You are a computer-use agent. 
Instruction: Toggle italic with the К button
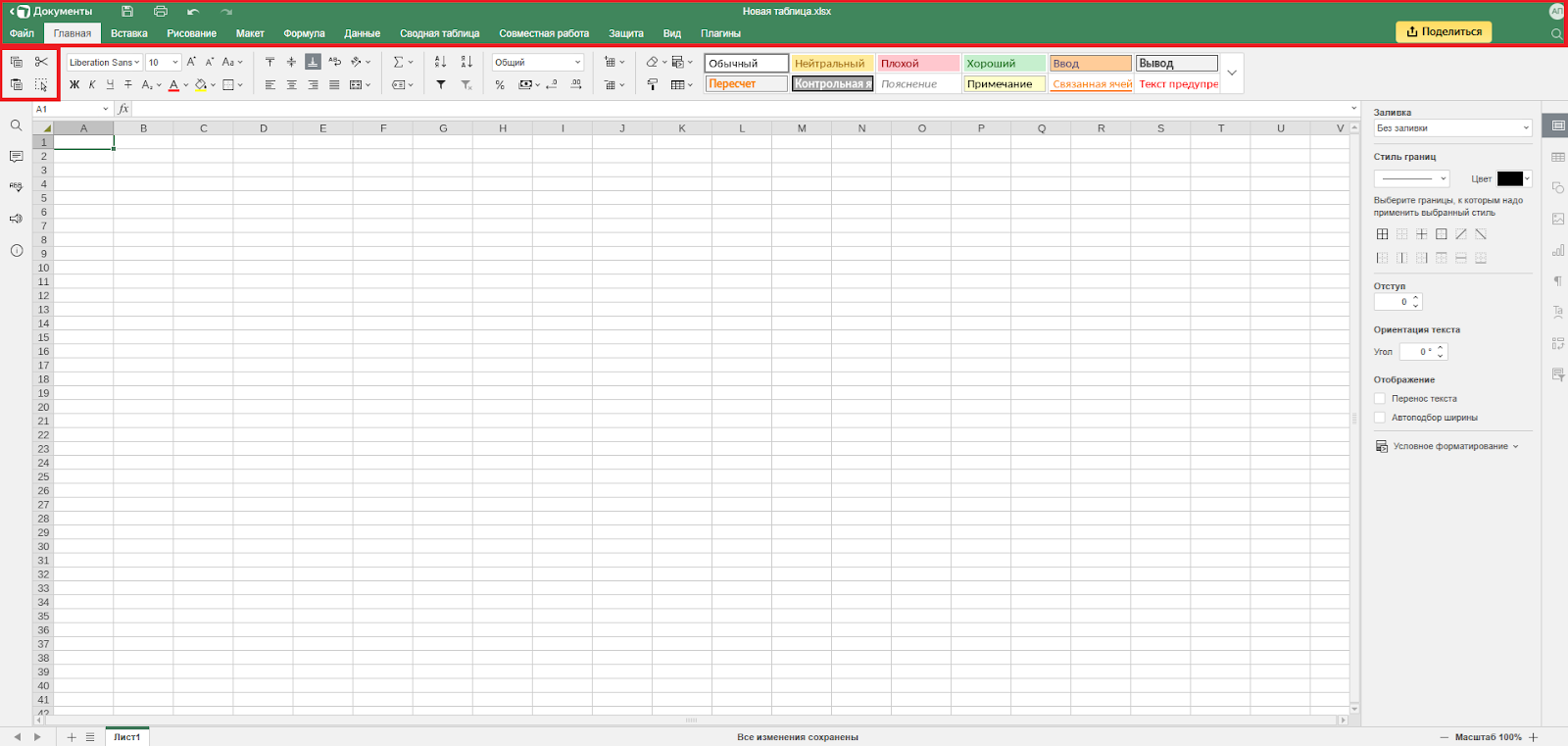92,85
